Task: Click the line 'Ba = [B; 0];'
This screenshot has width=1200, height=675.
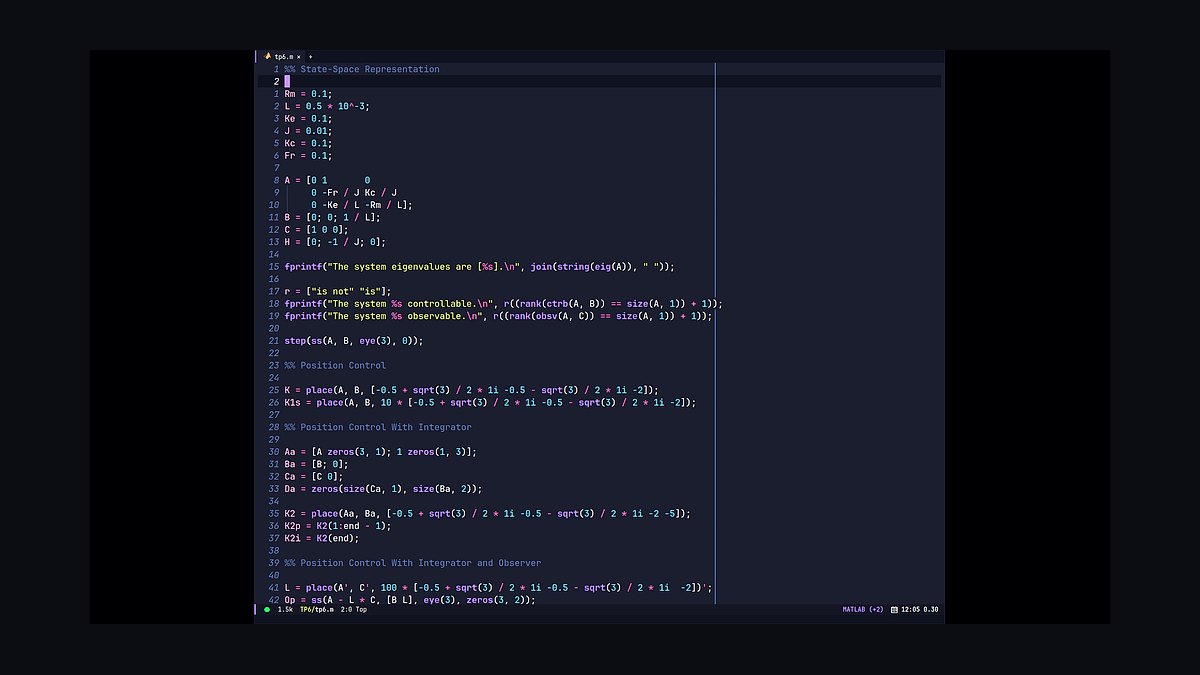Action: coord(316,463)
